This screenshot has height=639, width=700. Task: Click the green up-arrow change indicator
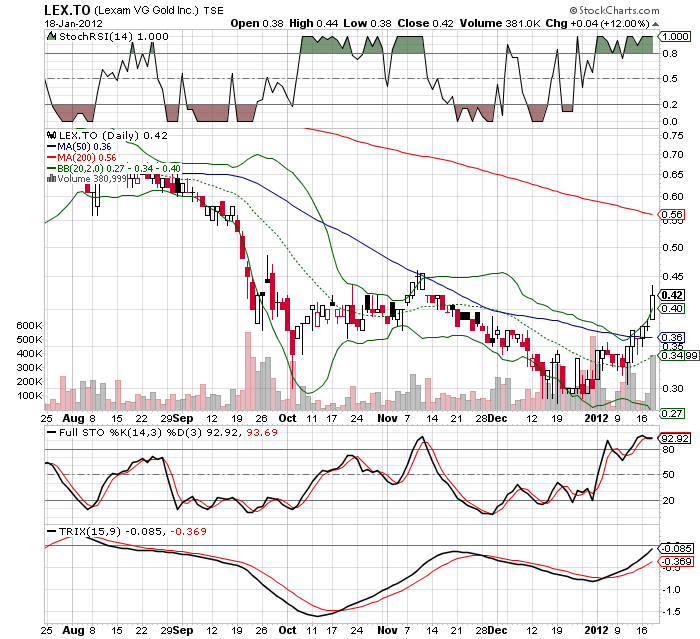(655, 24)
